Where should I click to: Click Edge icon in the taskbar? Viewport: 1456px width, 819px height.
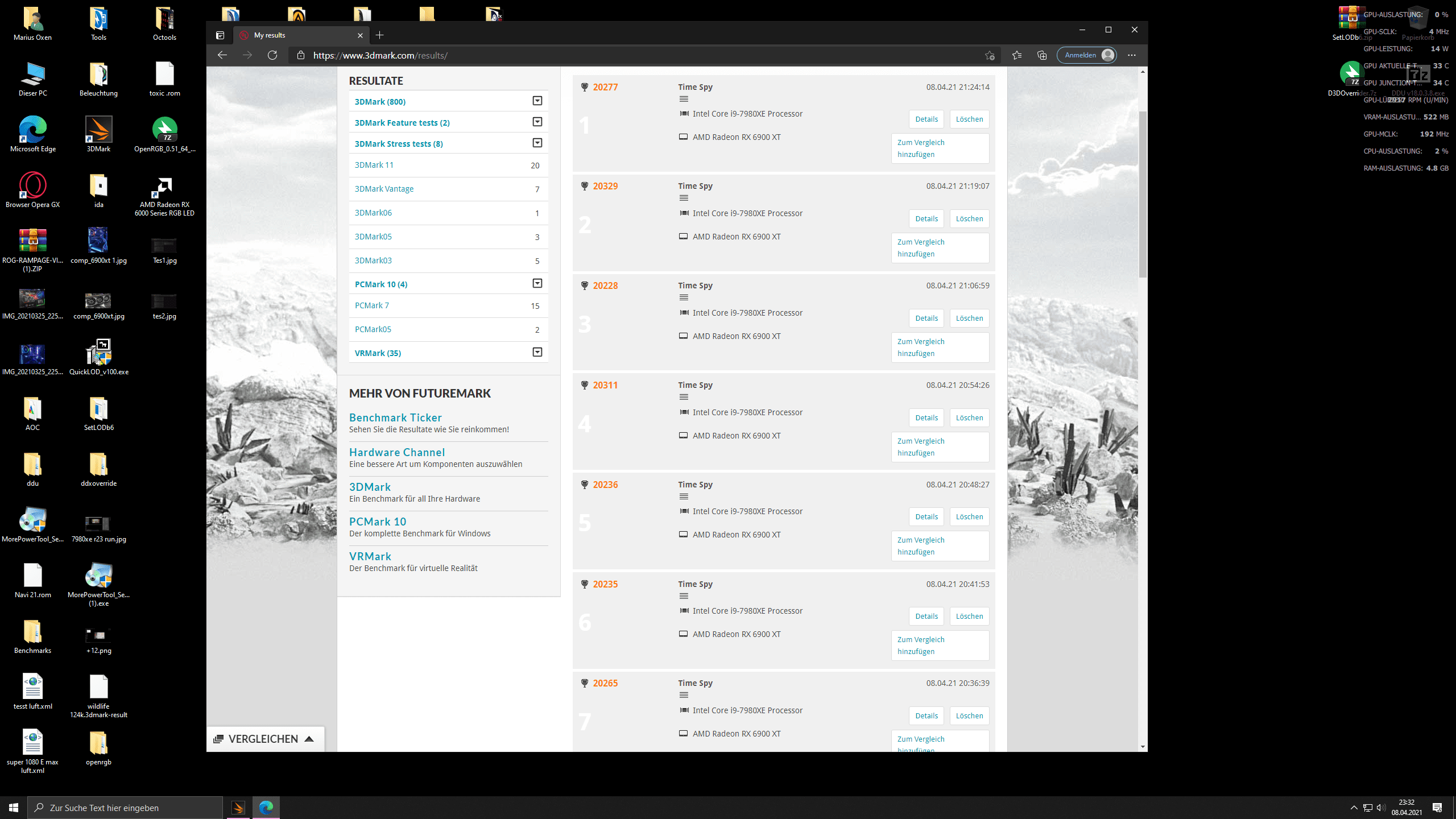click(x=266, y=808)
